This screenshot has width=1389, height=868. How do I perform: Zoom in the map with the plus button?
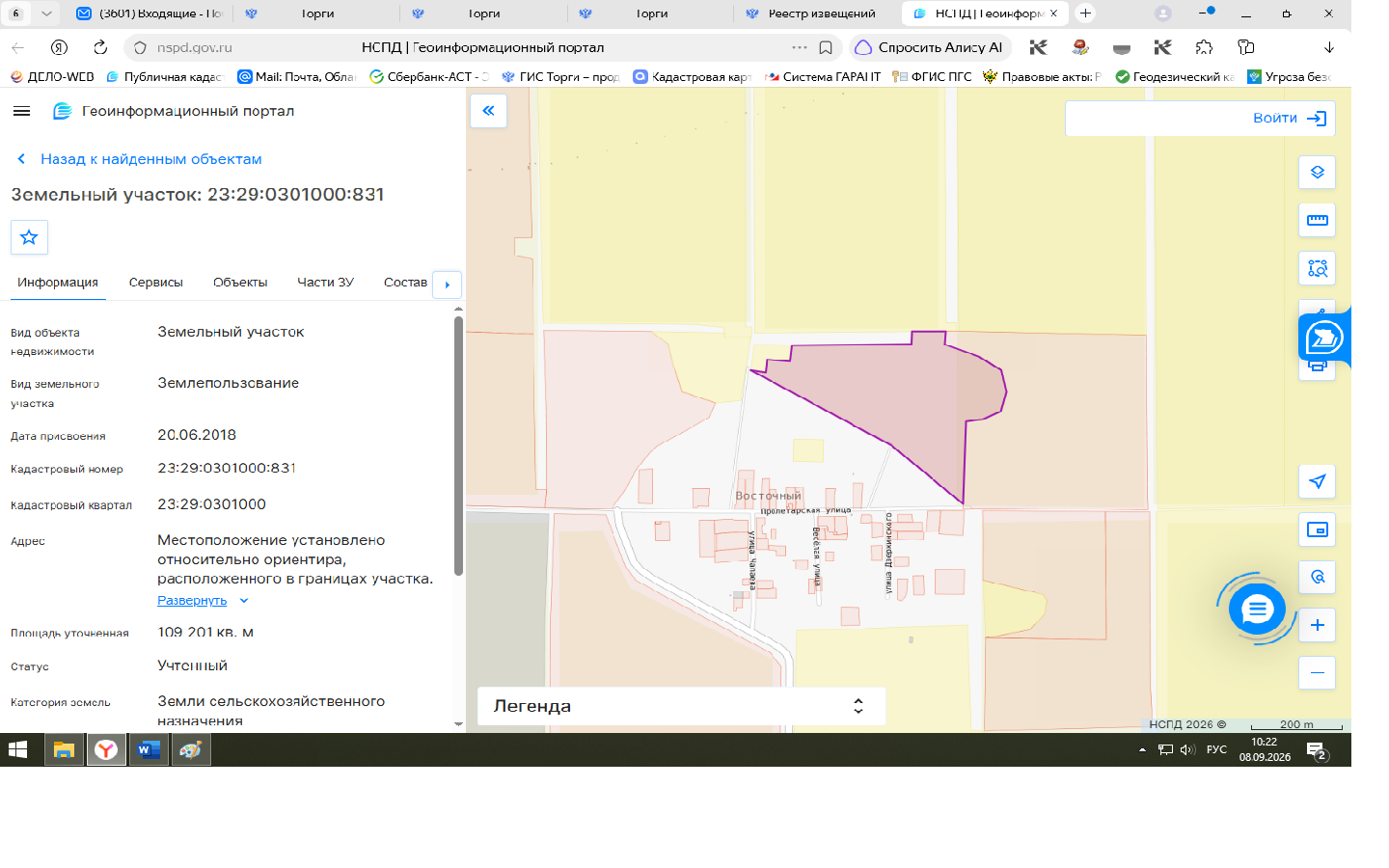coord(1317,625)
